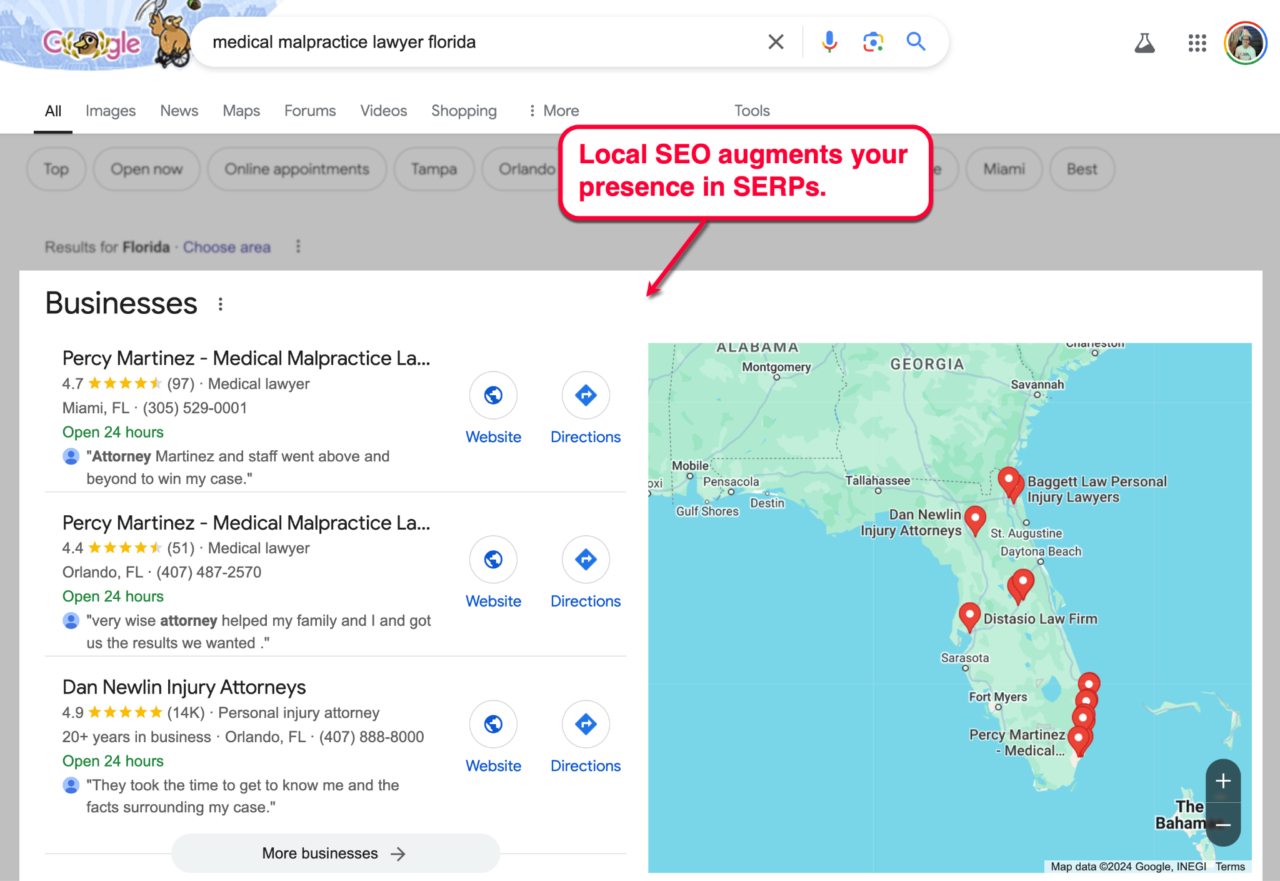Click the More businesses button
Image resolution: width=1280 pixels, height=881 pixels.
(335, 853)
